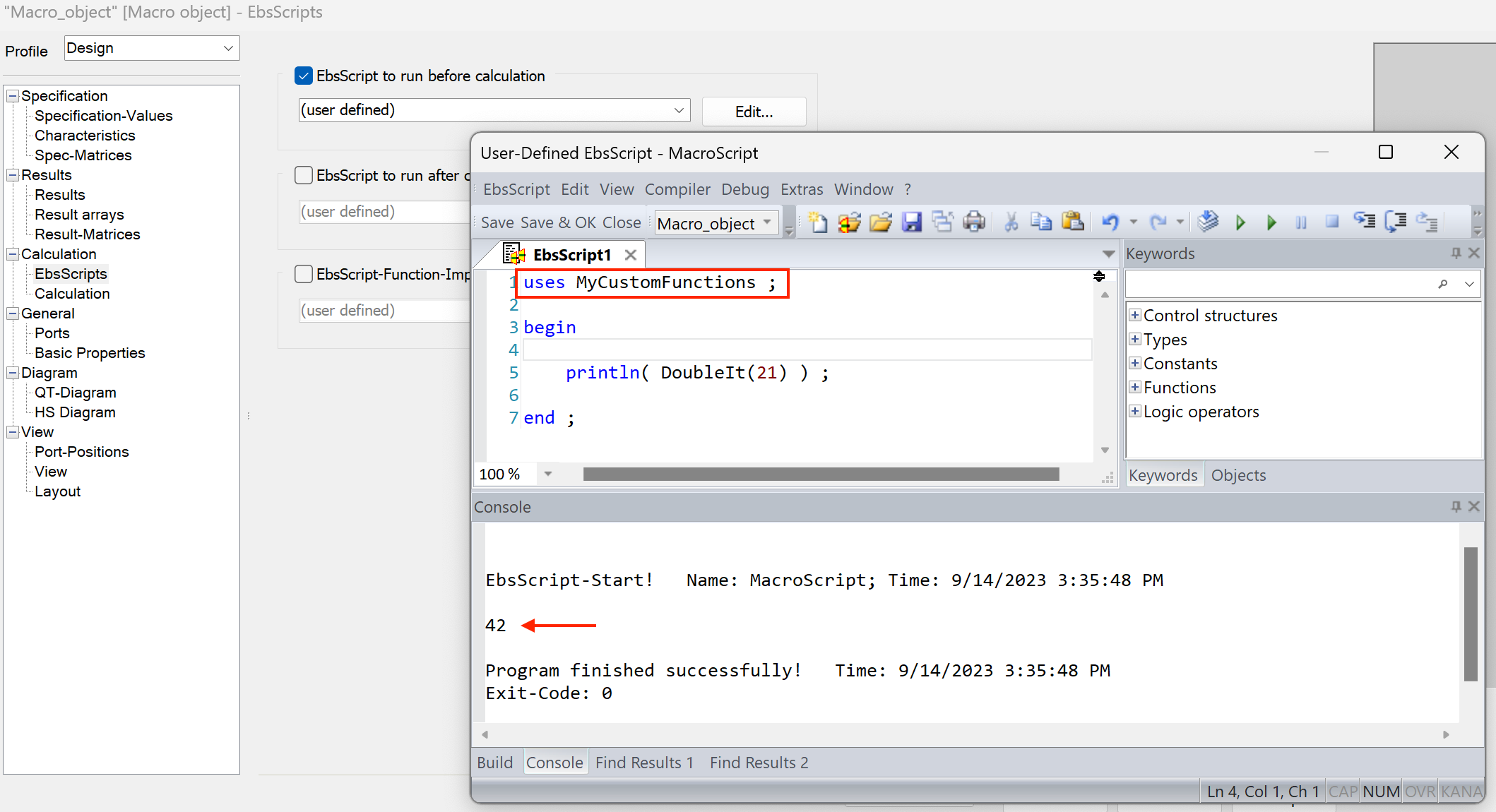Viewport: 1496px width, 812px height.
Task: Uncheck EbsScript to run before calculation
Action: click(304, 76)
